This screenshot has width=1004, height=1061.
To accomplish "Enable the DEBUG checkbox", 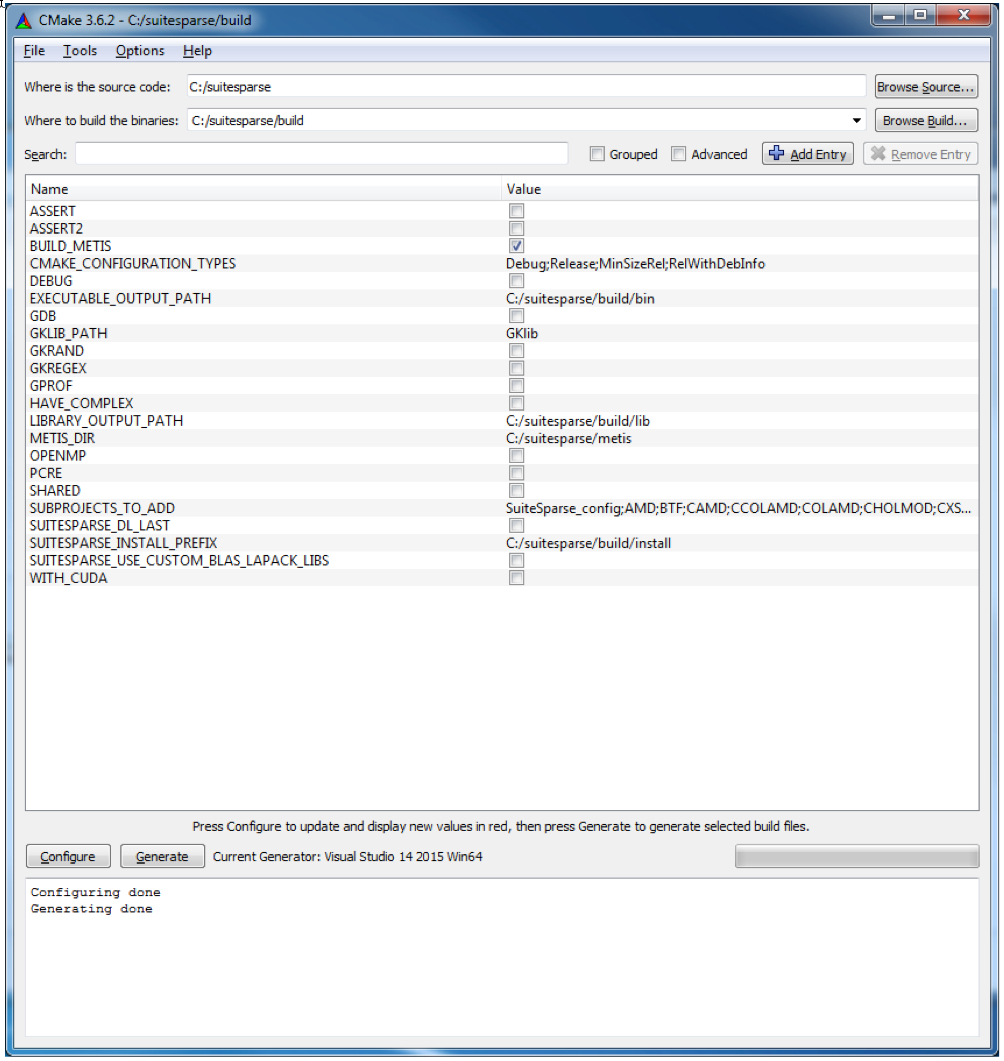I will (518, 281).
